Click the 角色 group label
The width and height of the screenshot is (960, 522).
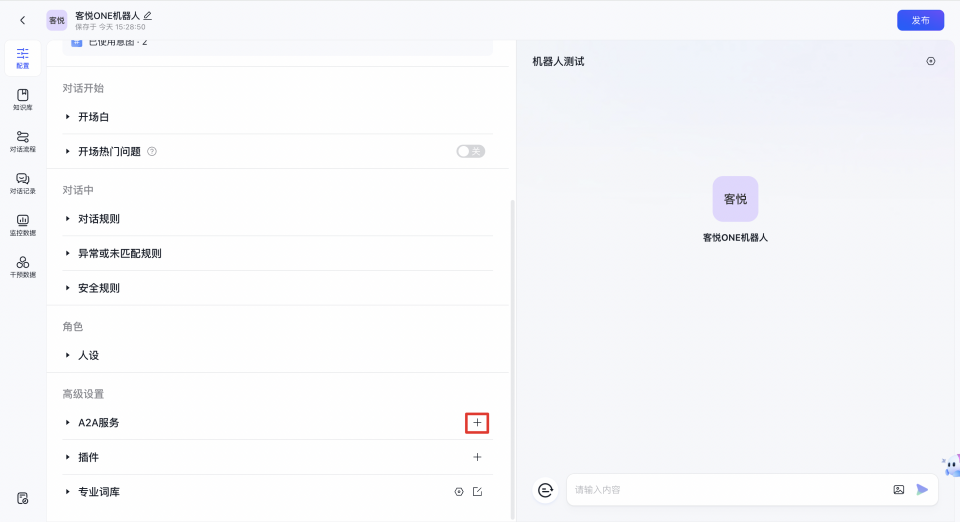[73, 327]
